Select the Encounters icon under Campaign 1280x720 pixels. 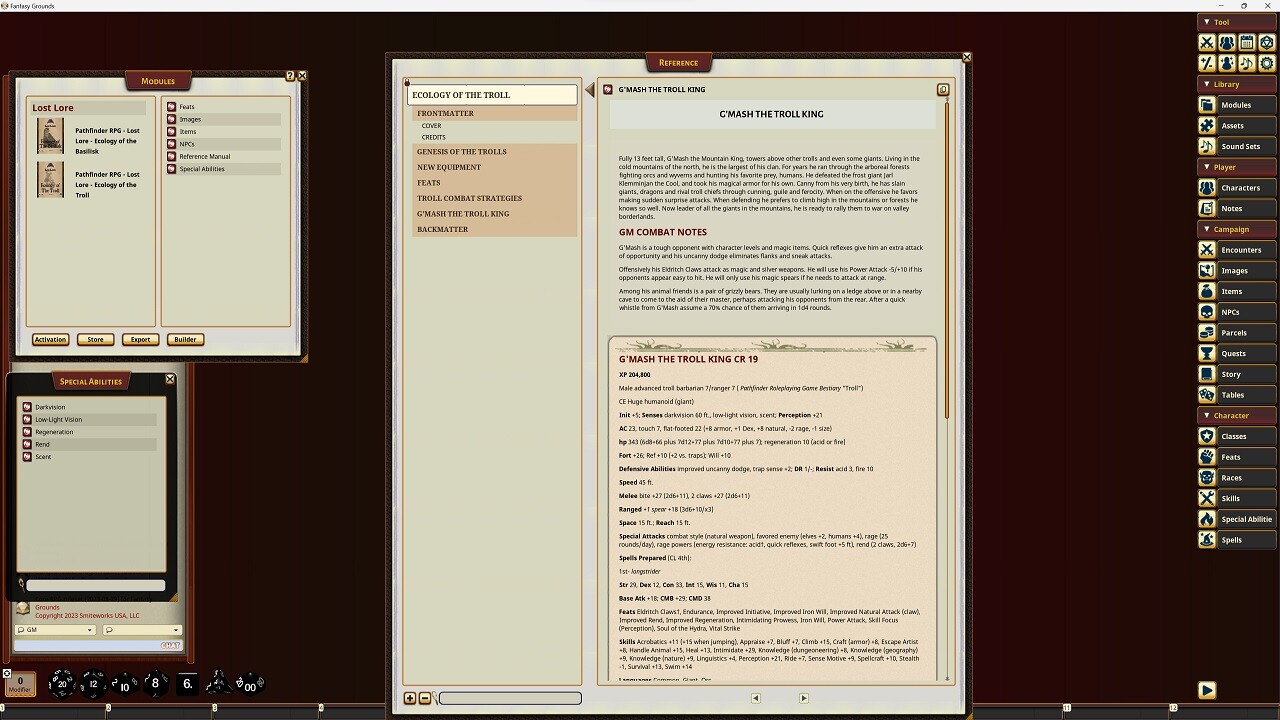point(1207,249)
